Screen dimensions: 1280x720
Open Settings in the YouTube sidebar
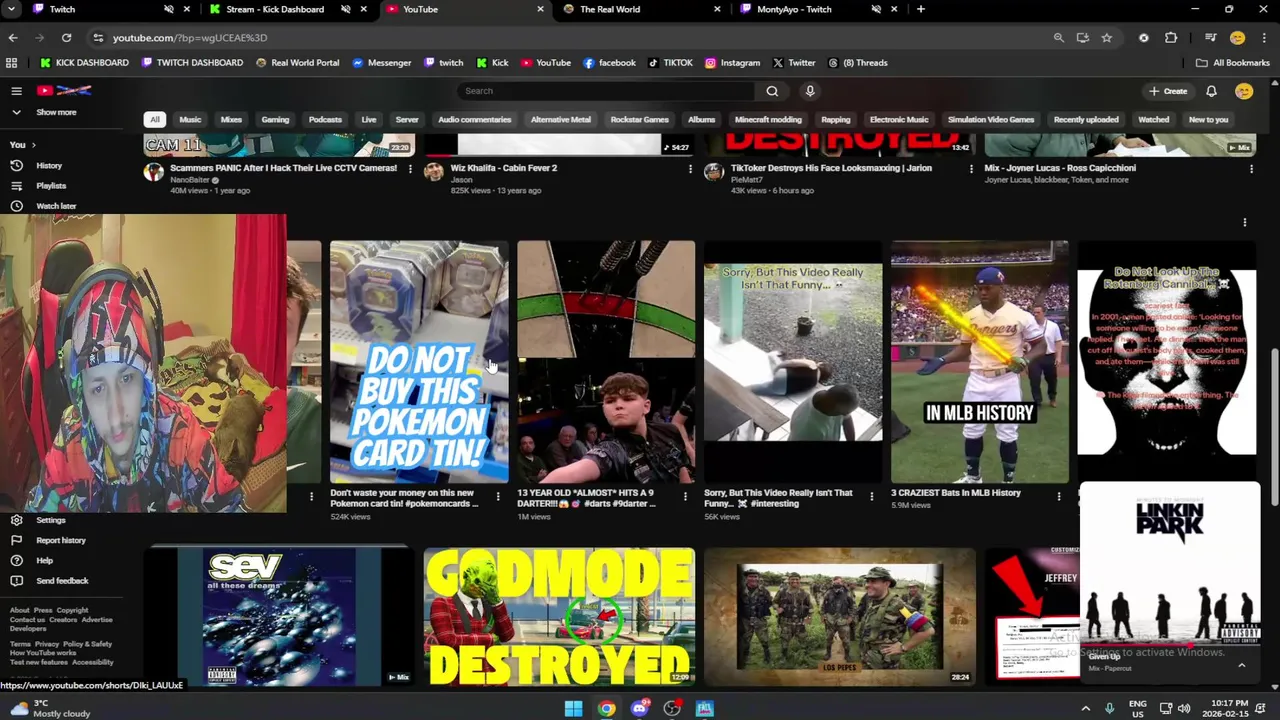click(x=51, y=520)
